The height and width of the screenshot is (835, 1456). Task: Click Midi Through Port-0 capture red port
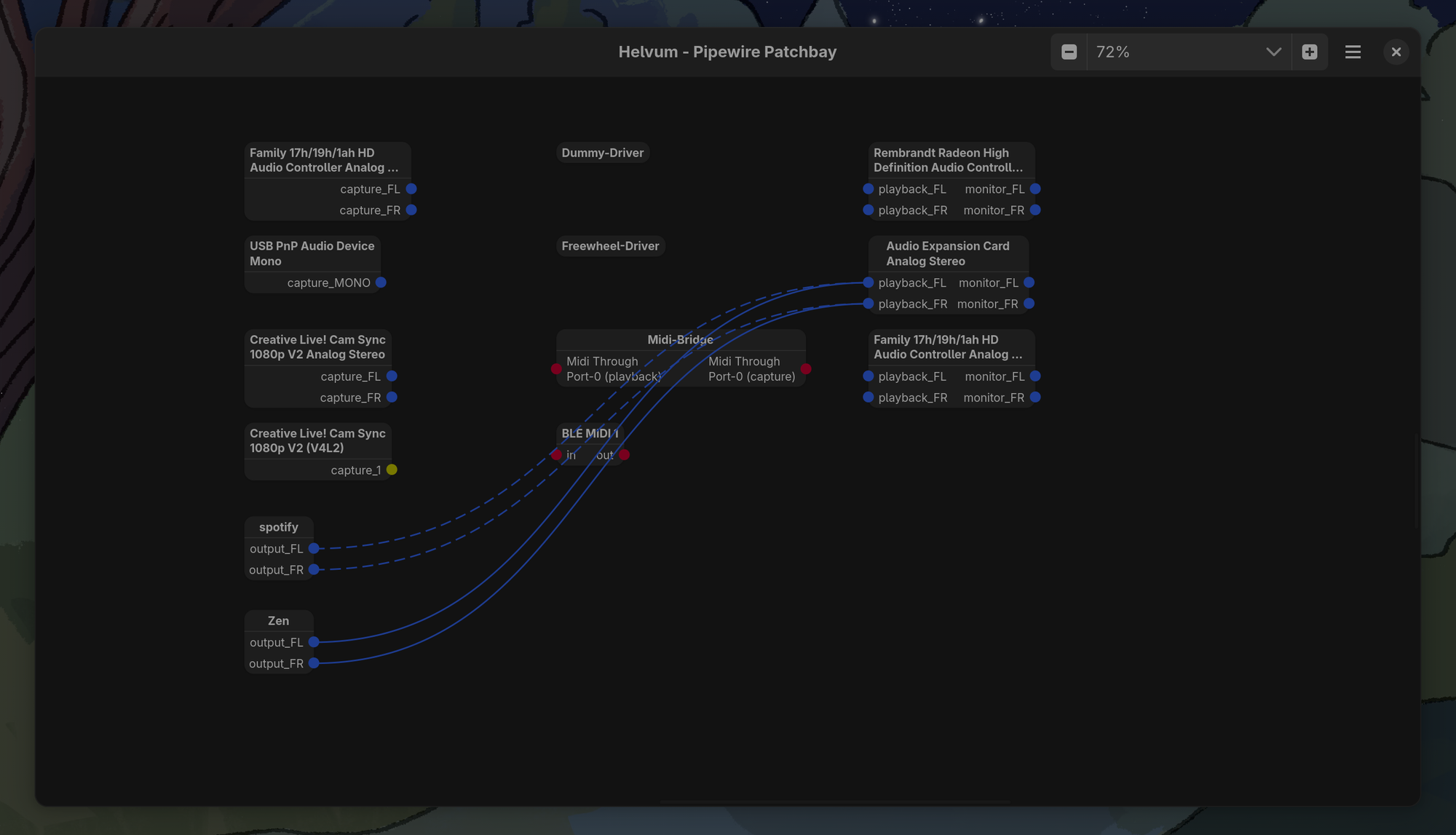(806, 369)
